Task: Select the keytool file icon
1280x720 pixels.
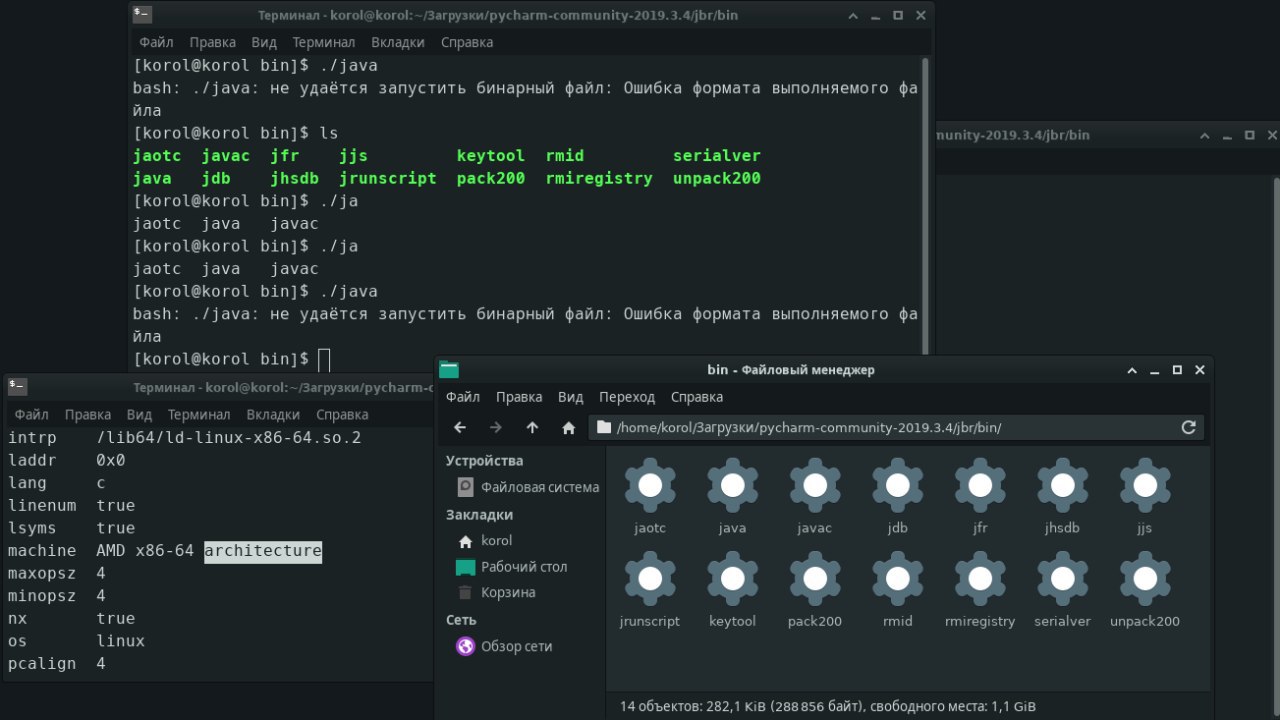Action: pyautogui.click(x=732, y=579)
